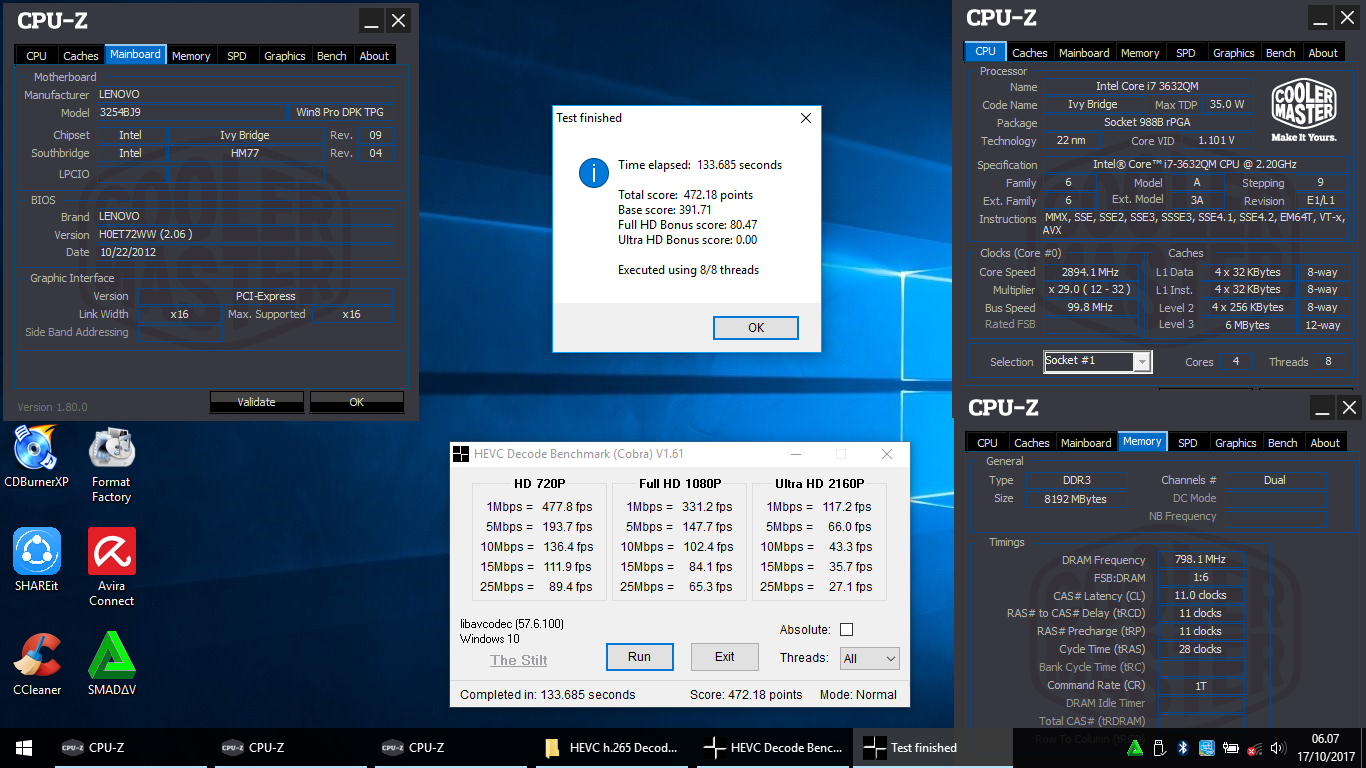Viewport: 1366px width, 768px height.
Task: Click Exit in HEVC Decode Benchmark
Action: 725,657
